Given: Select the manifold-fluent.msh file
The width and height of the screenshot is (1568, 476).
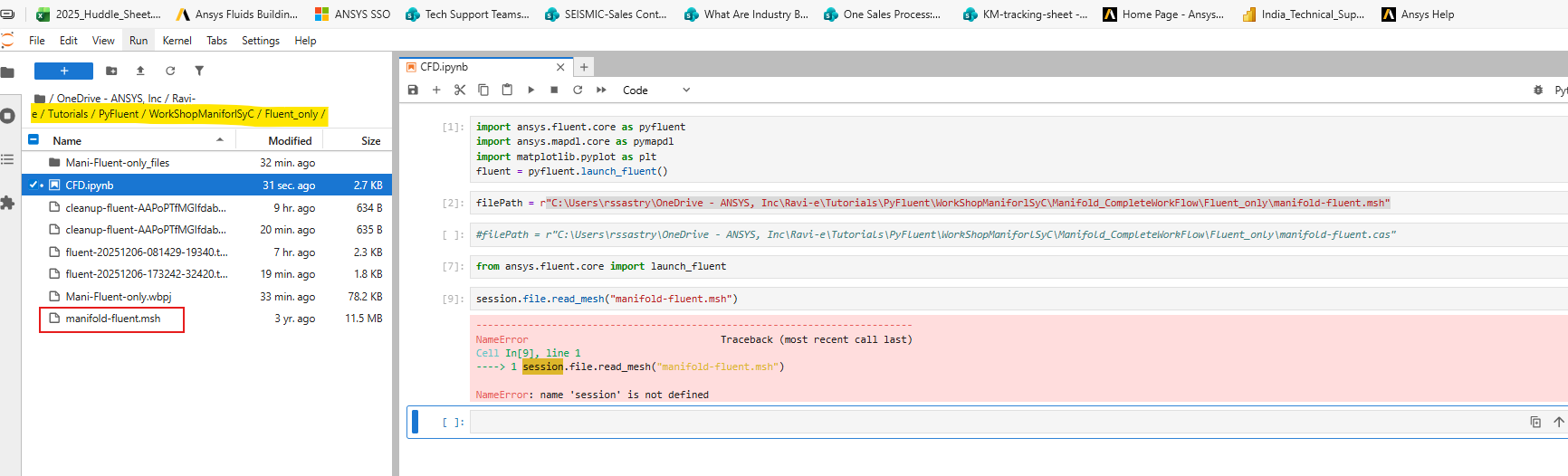Looking at the screenshot, I should click(207, 319).
